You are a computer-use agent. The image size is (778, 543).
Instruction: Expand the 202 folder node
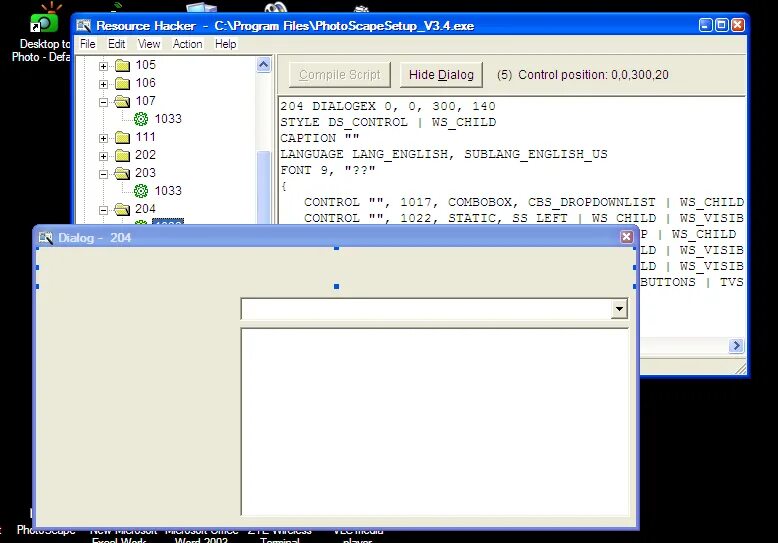[x=103, y=156]
